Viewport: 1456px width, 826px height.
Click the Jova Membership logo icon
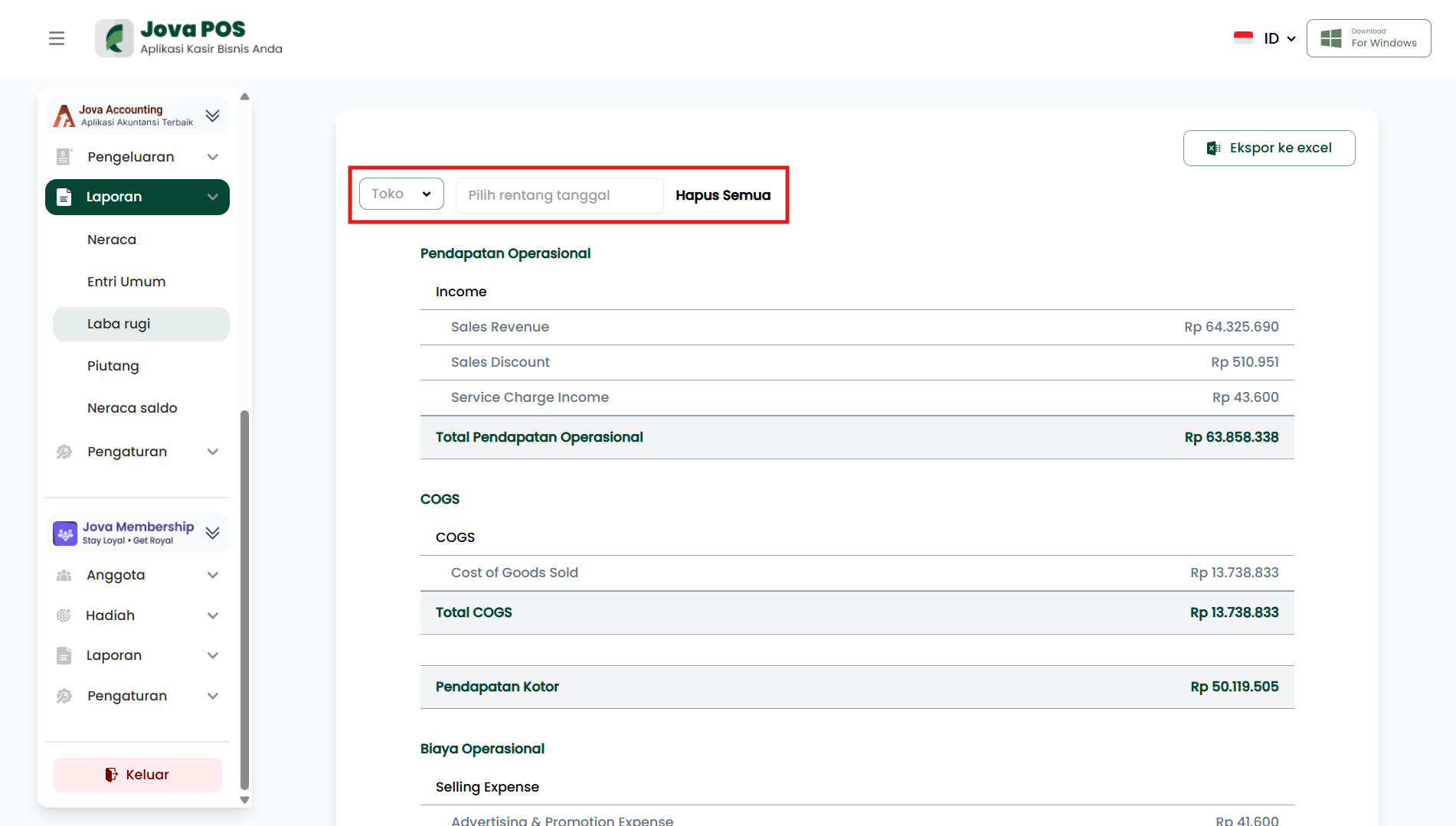pos(65,533)
